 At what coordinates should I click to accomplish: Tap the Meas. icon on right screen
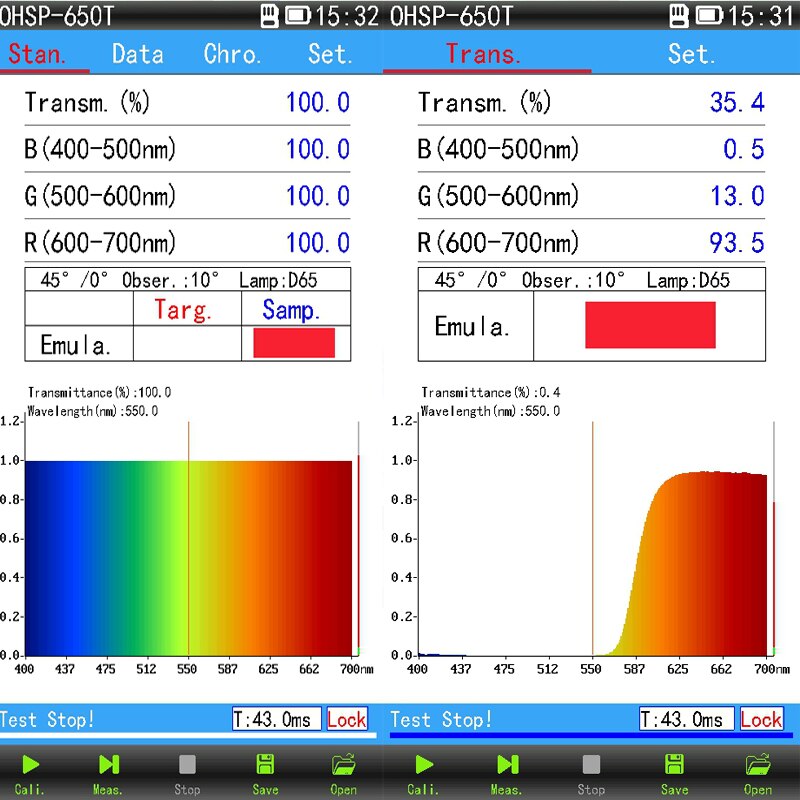pos(508,764)
